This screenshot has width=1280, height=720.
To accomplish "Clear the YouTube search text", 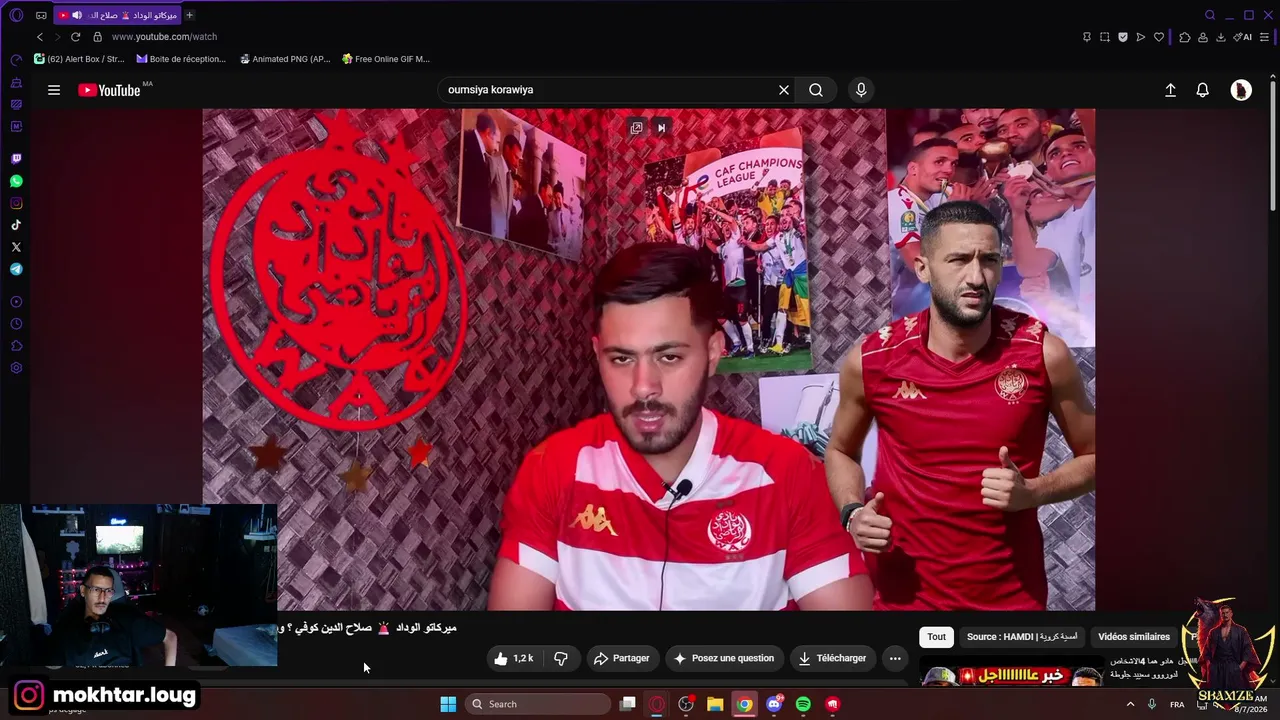I will coord(784,90).
